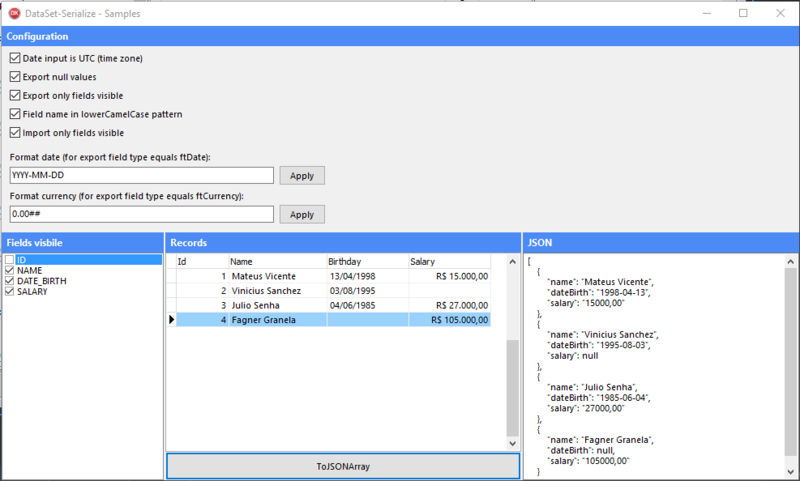Click the JSON panel scroll-up arrow
800x481 pixels.
(790, 262)
